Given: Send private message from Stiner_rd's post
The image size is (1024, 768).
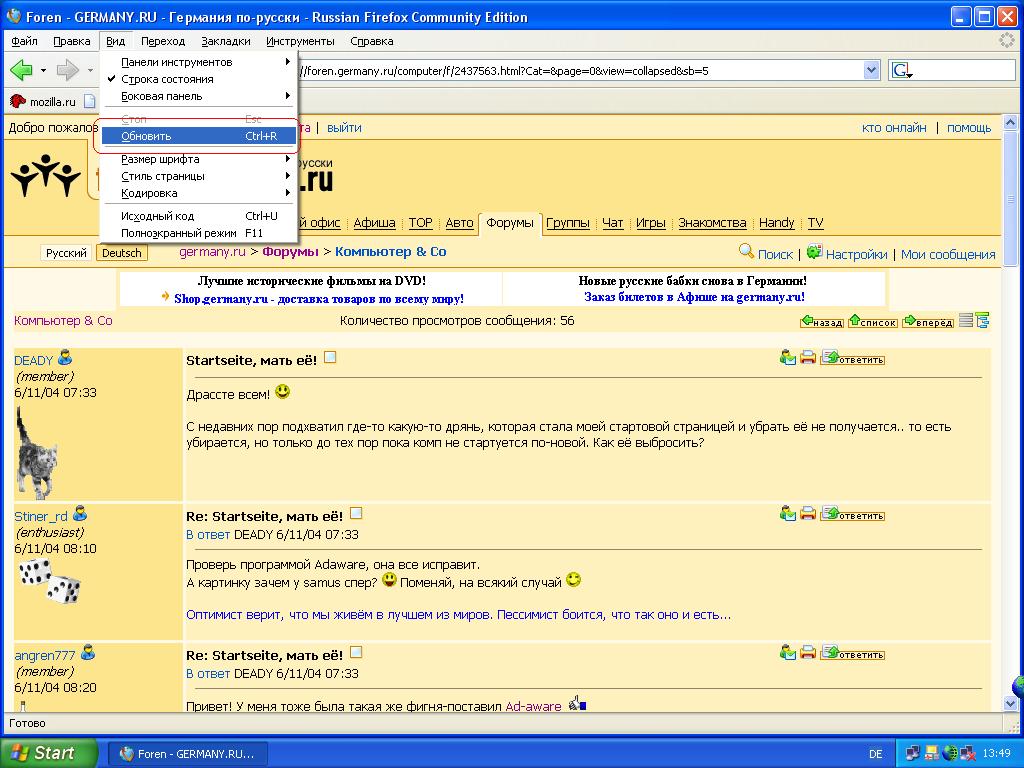Looking at the screenshot, I should (x=788, y=514).
